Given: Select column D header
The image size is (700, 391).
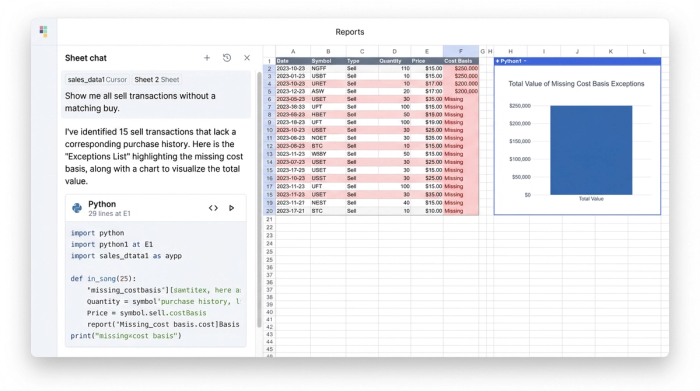Looking at the screenshot, I should coord(395,51).
